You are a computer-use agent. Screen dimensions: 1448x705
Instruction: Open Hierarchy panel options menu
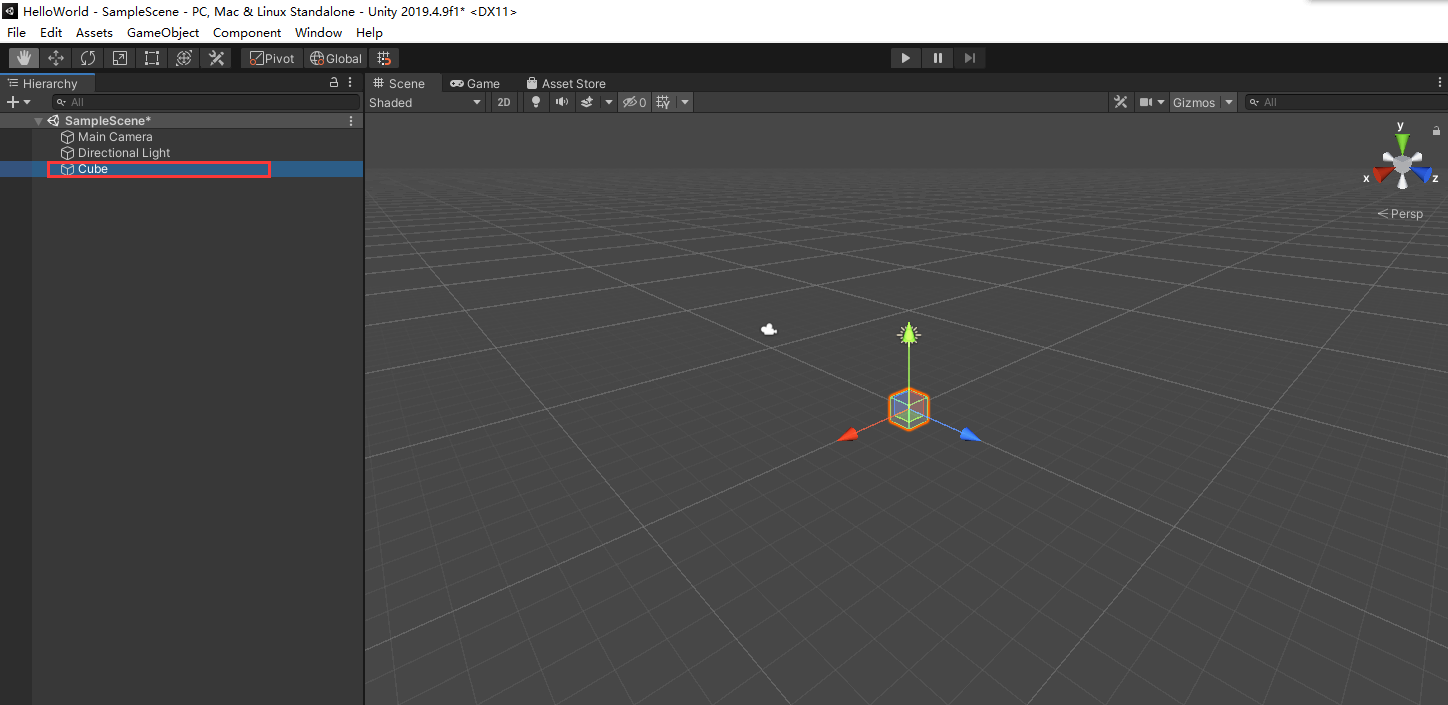coord(351,83)
